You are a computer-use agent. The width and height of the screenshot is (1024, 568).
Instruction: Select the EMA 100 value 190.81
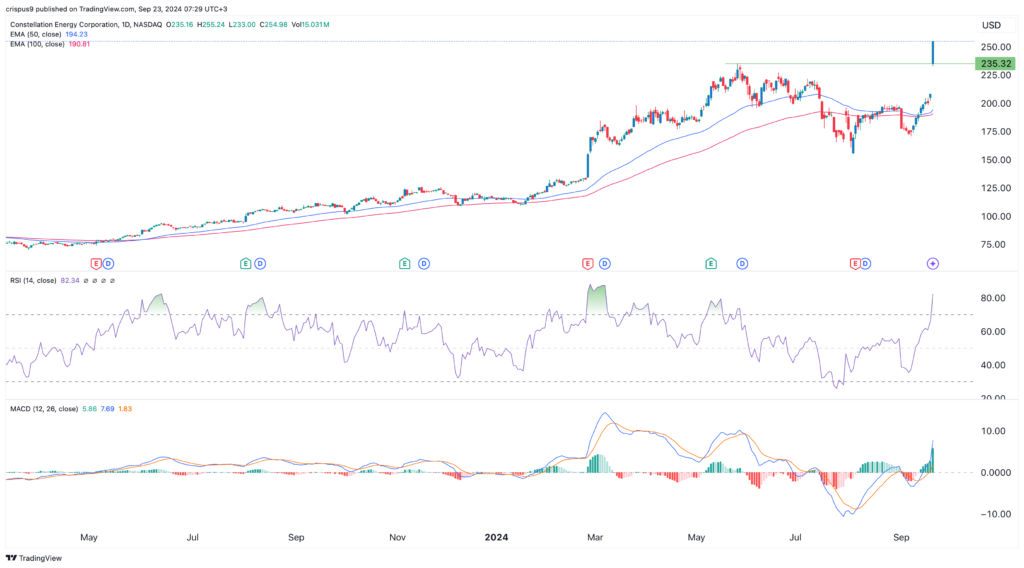[79, 44]
